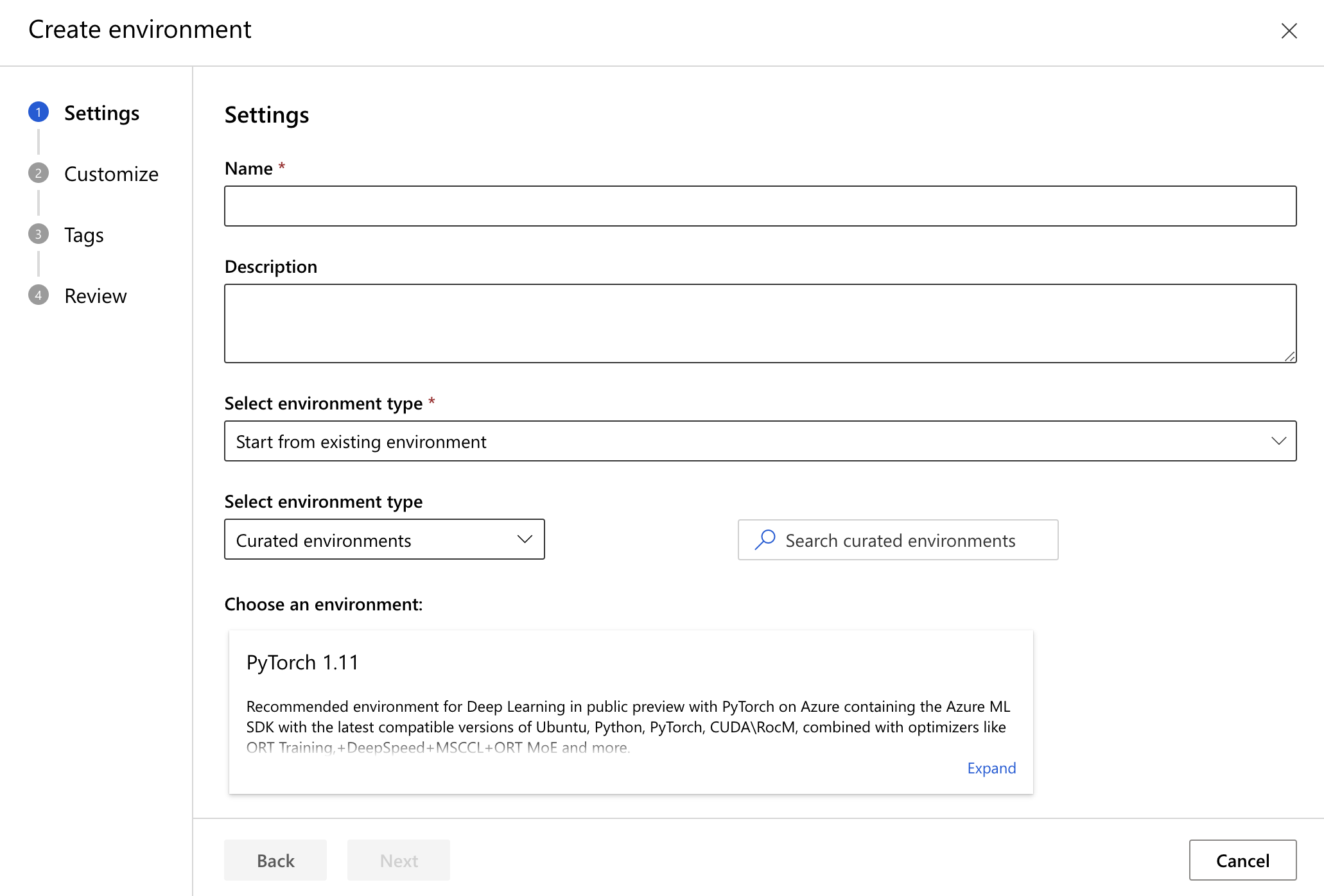Viewport: 1324px width, 896px height.
Task: Search for curated environments by name
Action: pos(897,539)
